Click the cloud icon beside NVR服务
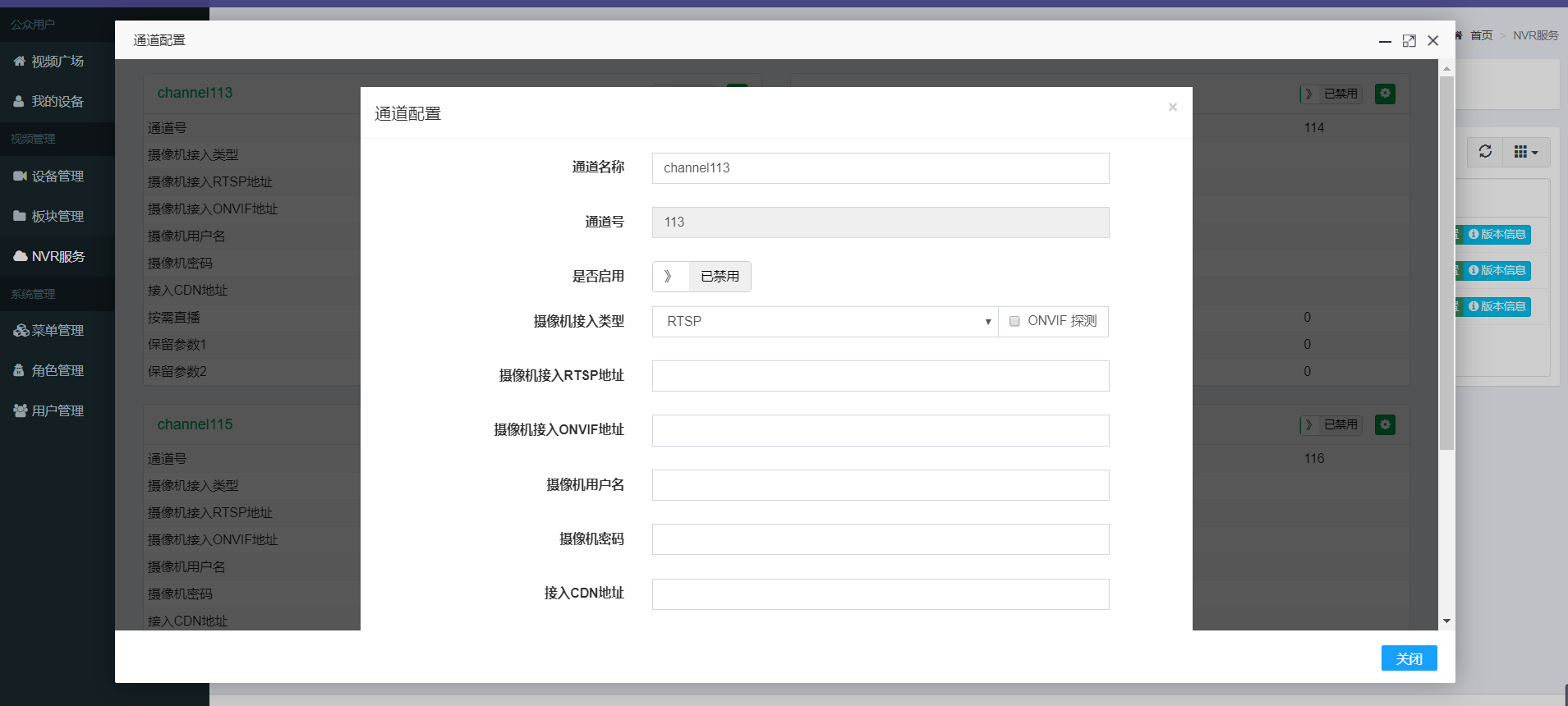1568x706 pixels. 21,256
